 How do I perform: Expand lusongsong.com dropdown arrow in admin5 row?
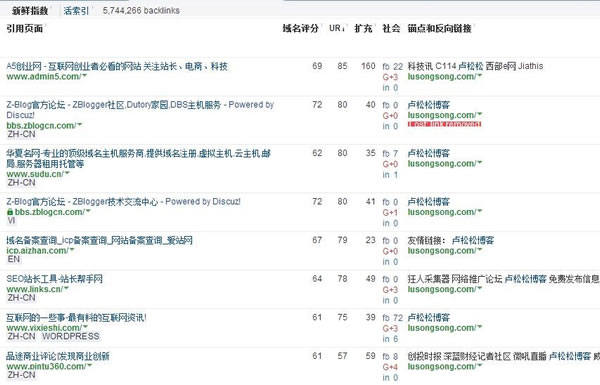click(479, 76)
